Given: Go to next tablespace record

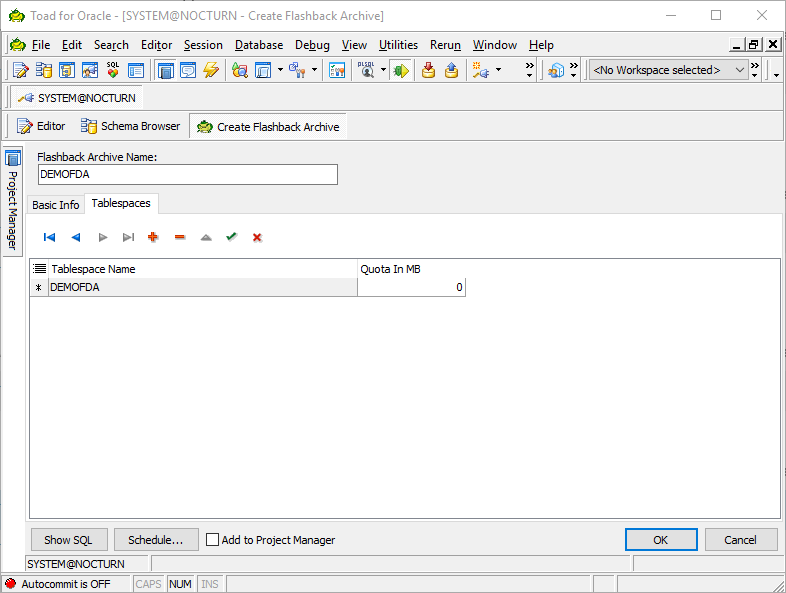Looking at the screenshot, I should tap(103, 237).
